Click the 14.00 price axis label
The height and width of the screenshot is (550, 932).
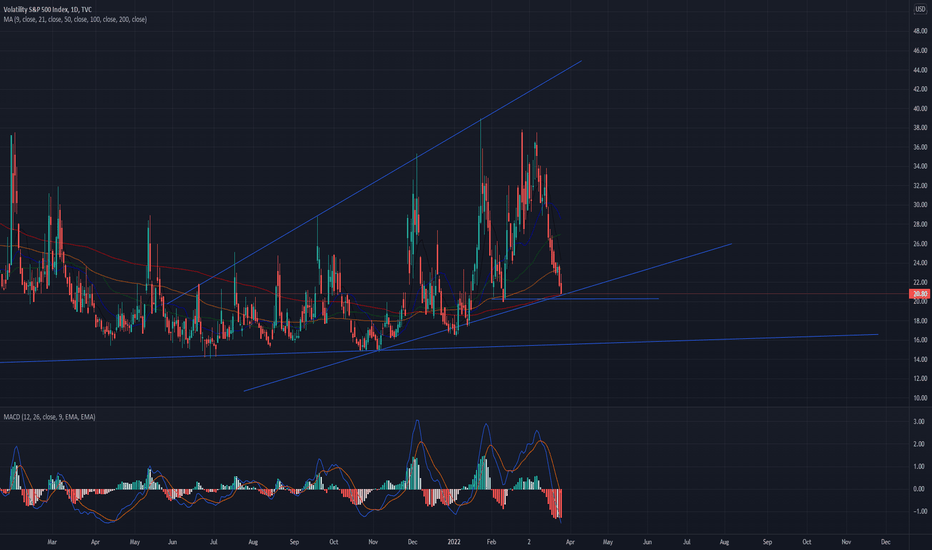[x=920, y=360]
